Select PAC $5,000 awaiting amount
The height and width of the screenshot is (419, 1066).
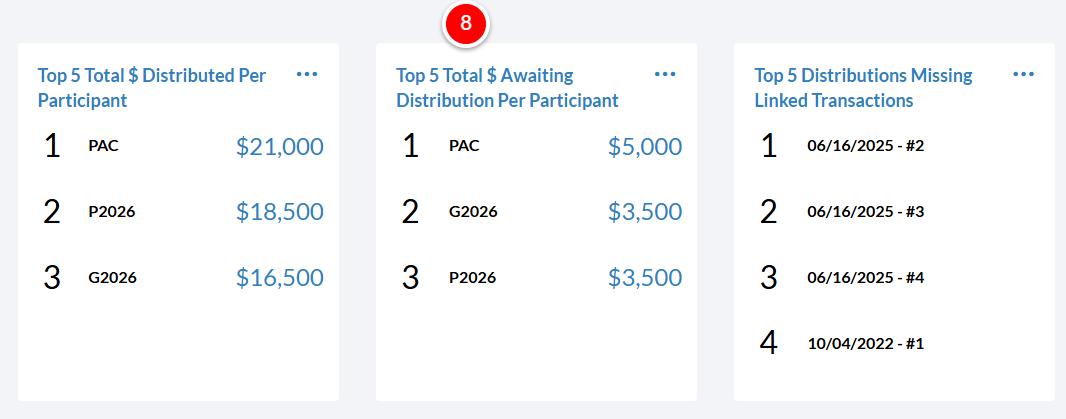coord(644,146)
